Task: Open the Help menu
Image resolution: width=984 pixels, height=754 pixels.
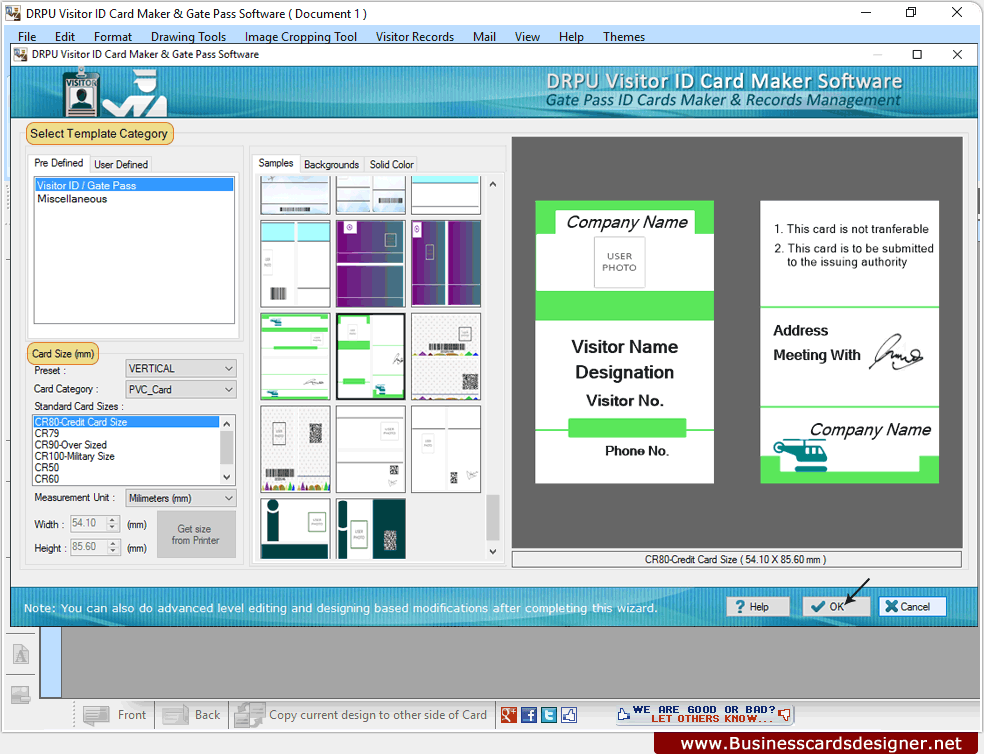Action: (571, 36)
